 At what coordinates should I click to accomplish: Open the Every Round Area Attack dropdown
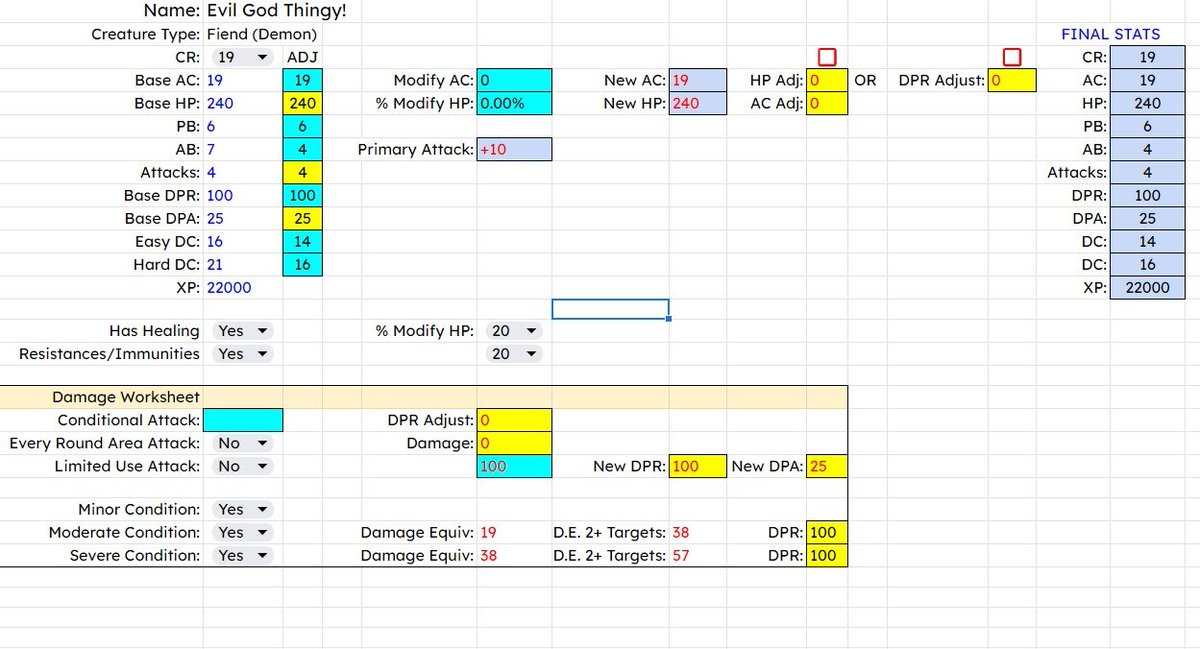click(244, 443)
